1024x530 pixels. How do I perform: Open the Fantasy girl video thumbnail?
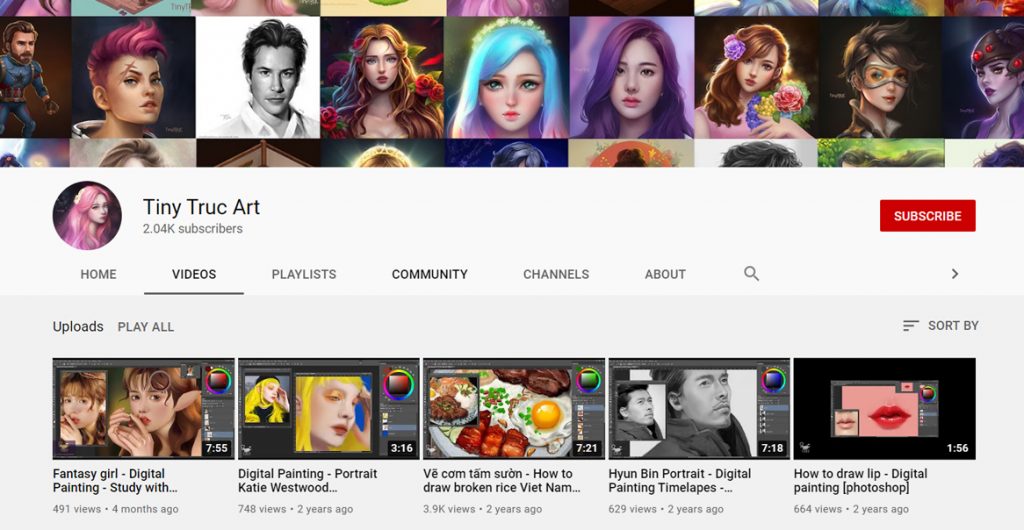(143, 408)
